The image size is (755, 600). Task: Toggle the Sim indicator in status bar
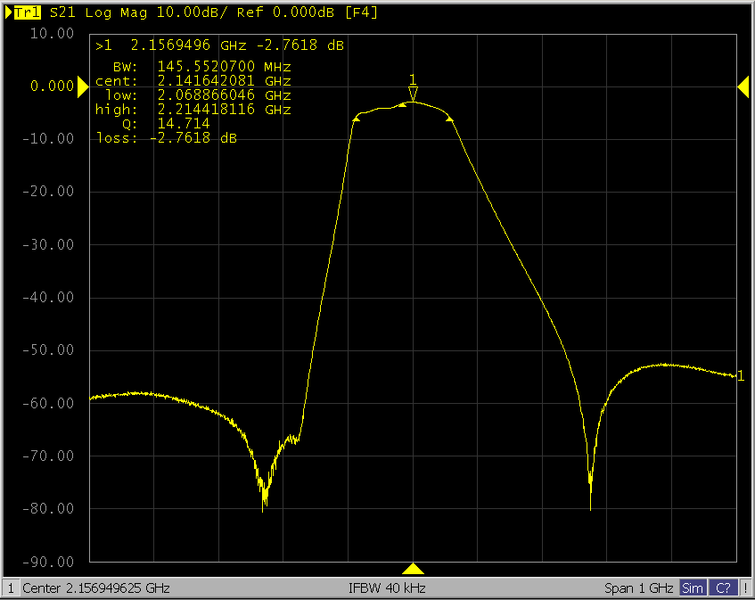[692, 588]
